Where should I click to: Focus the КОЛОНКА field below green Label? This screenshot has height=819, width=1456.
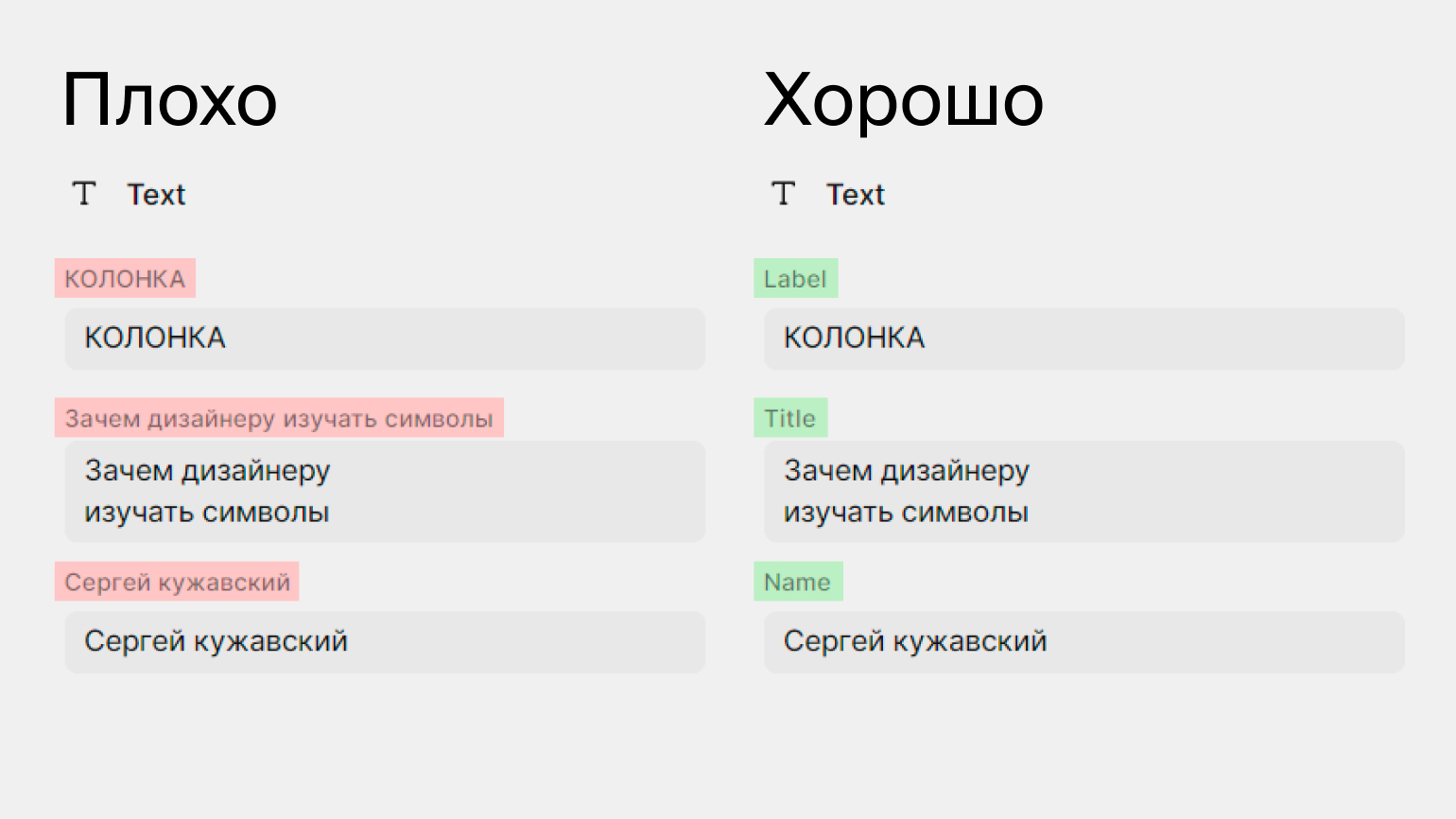(x=1083, y=339)
